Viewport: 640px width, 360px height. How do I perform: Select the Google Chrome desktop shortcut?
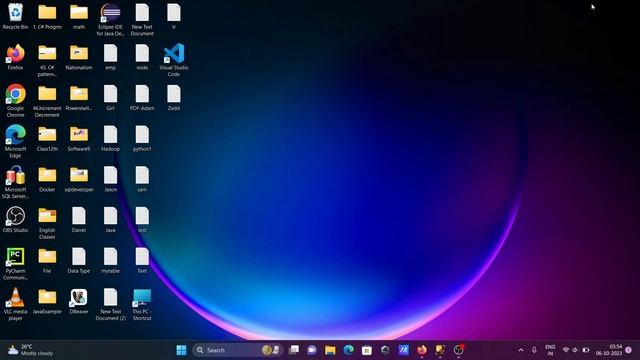pyautogui.click(x=15, y=101)
